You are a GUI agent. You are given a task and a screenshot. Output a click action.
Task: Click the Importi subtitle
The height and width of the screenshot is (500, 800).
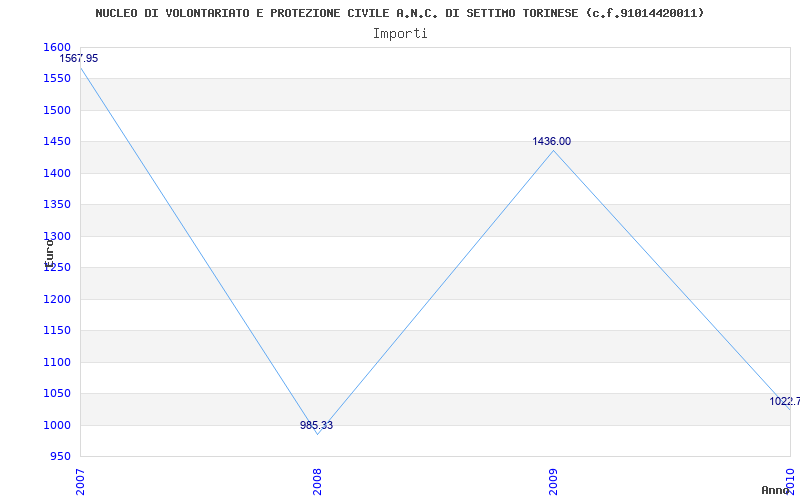(400, 33)
